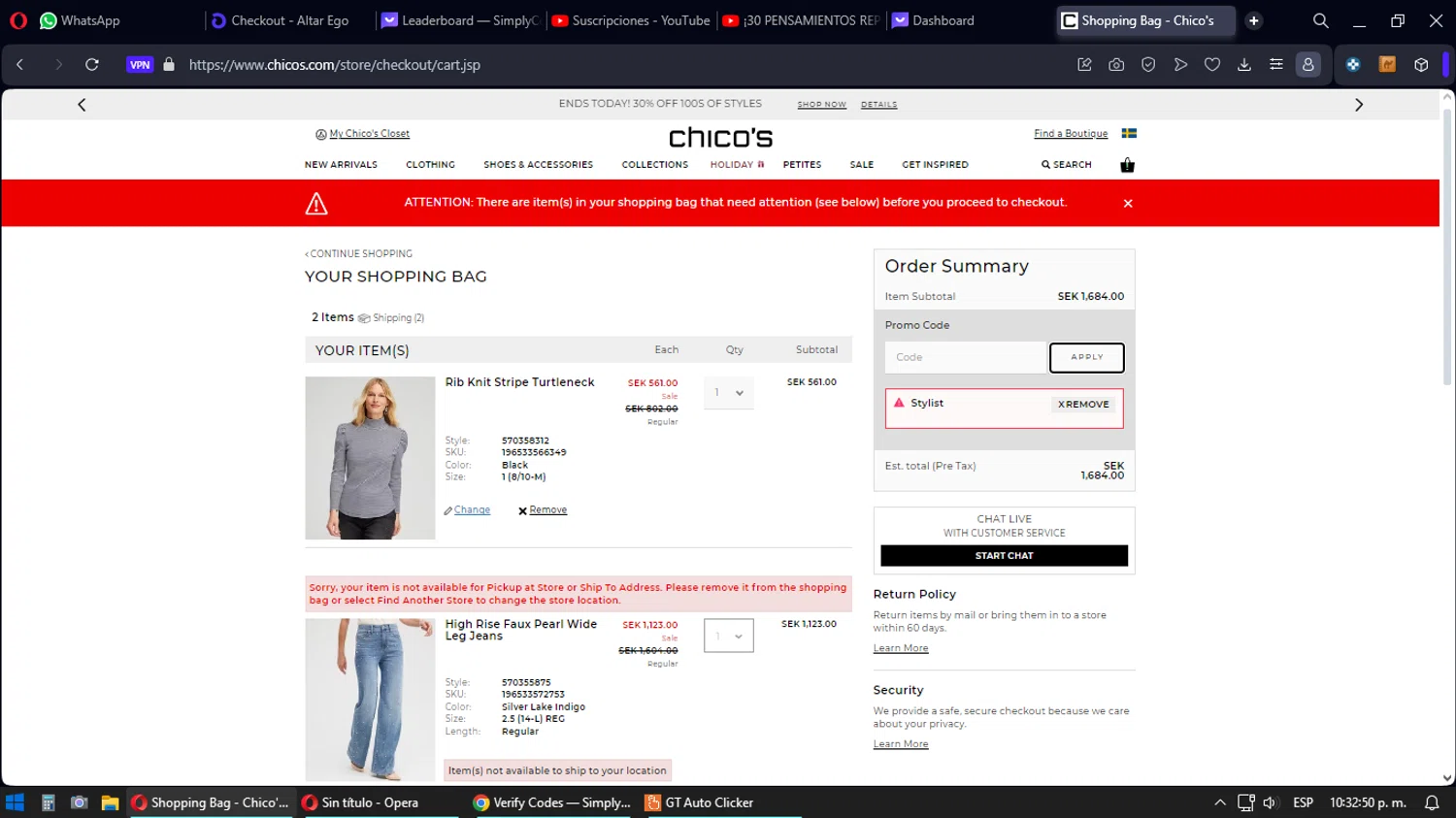Open the turtleneck quantity dropdown
Viewport: 1456px width, 818px height.
(729, 393)
